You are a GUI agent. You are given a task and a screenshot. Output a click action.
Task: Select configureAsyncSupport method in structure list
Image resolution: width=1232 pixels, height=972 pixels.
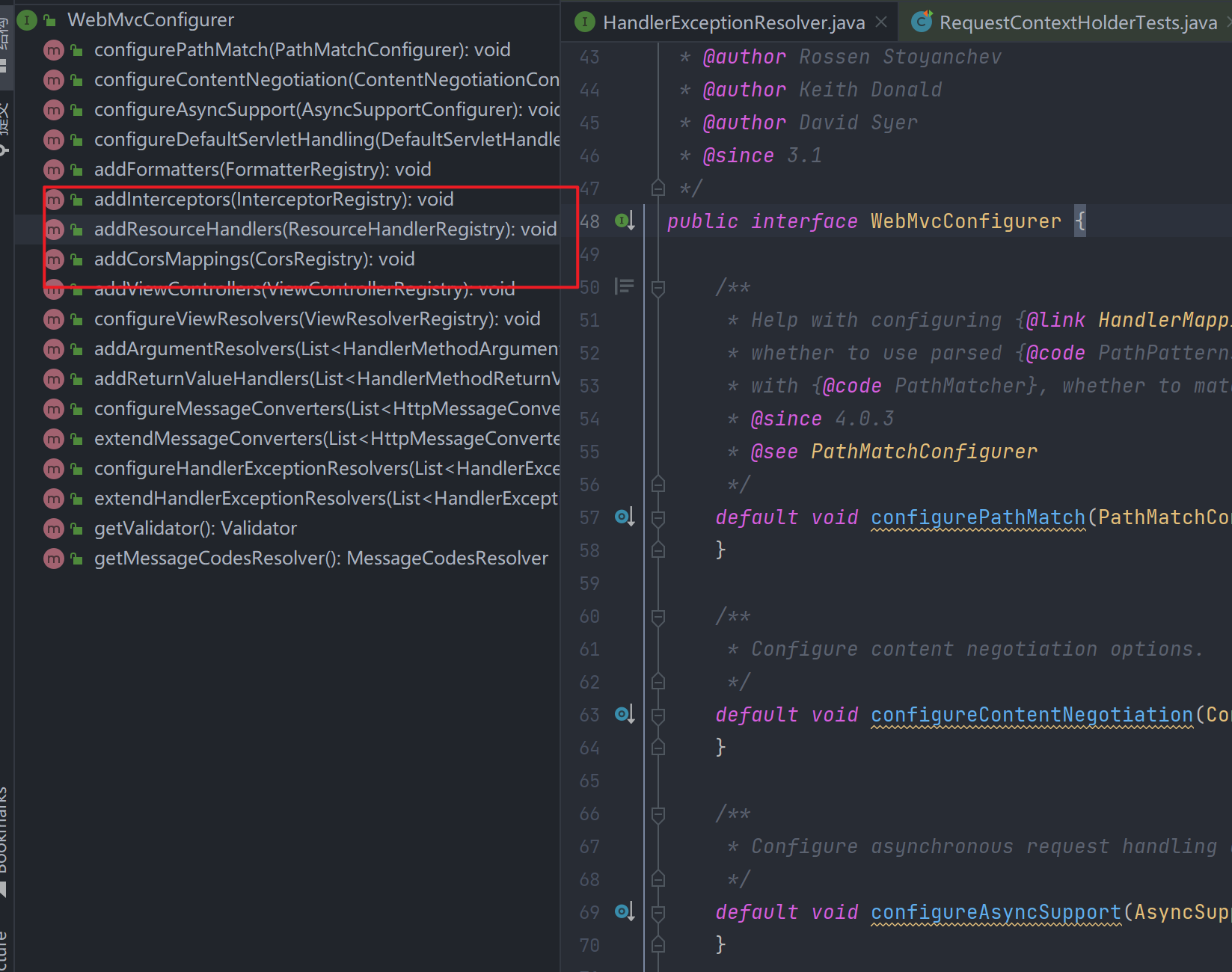(x=326, y=110)
